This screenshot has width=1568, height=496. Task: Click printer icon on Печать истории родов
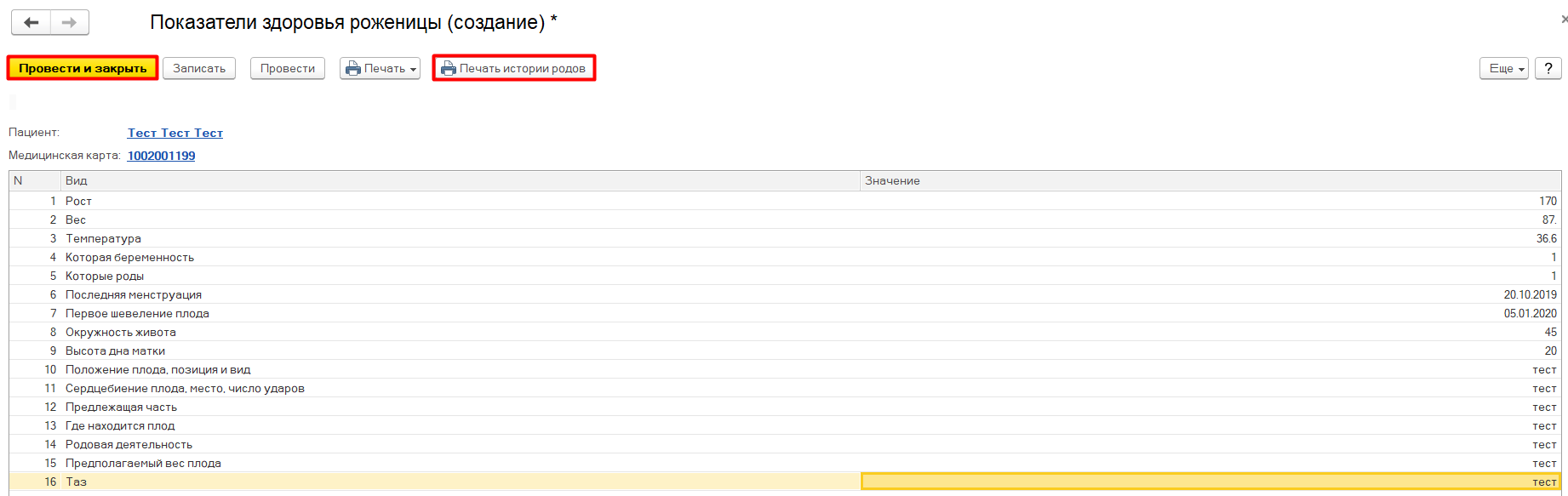(x=449, y=69)
